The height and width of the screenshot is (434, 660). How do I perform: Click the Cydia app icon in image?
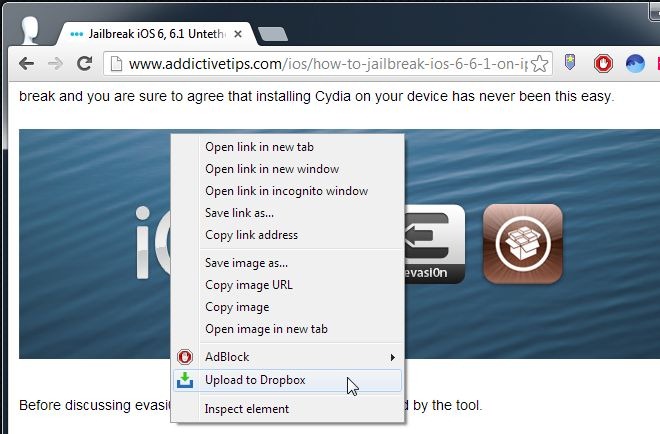coord(523,244)
